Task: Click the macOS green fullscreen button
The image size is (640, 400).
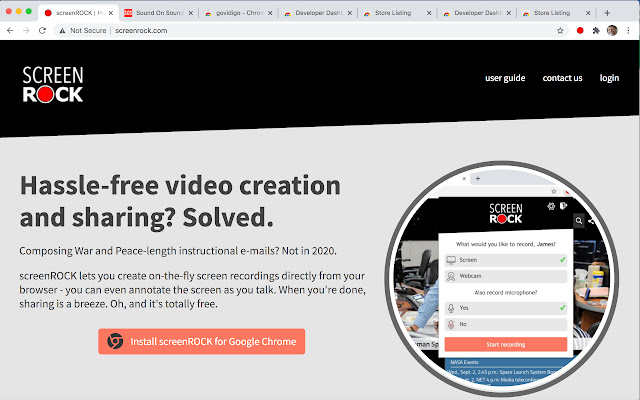Action: [x=29, y=11]
